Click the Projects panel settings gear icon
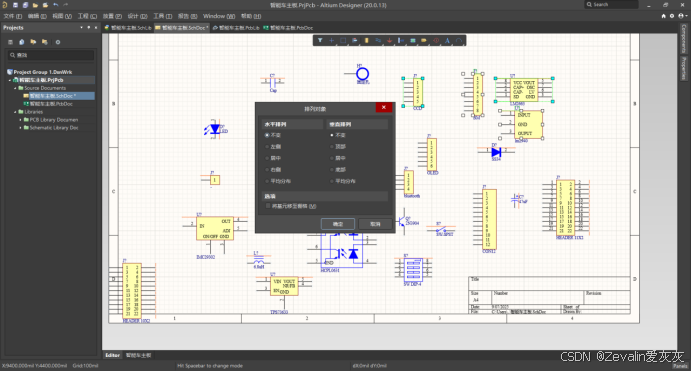Screen dimensions: 692x371 tap(58, 42)
